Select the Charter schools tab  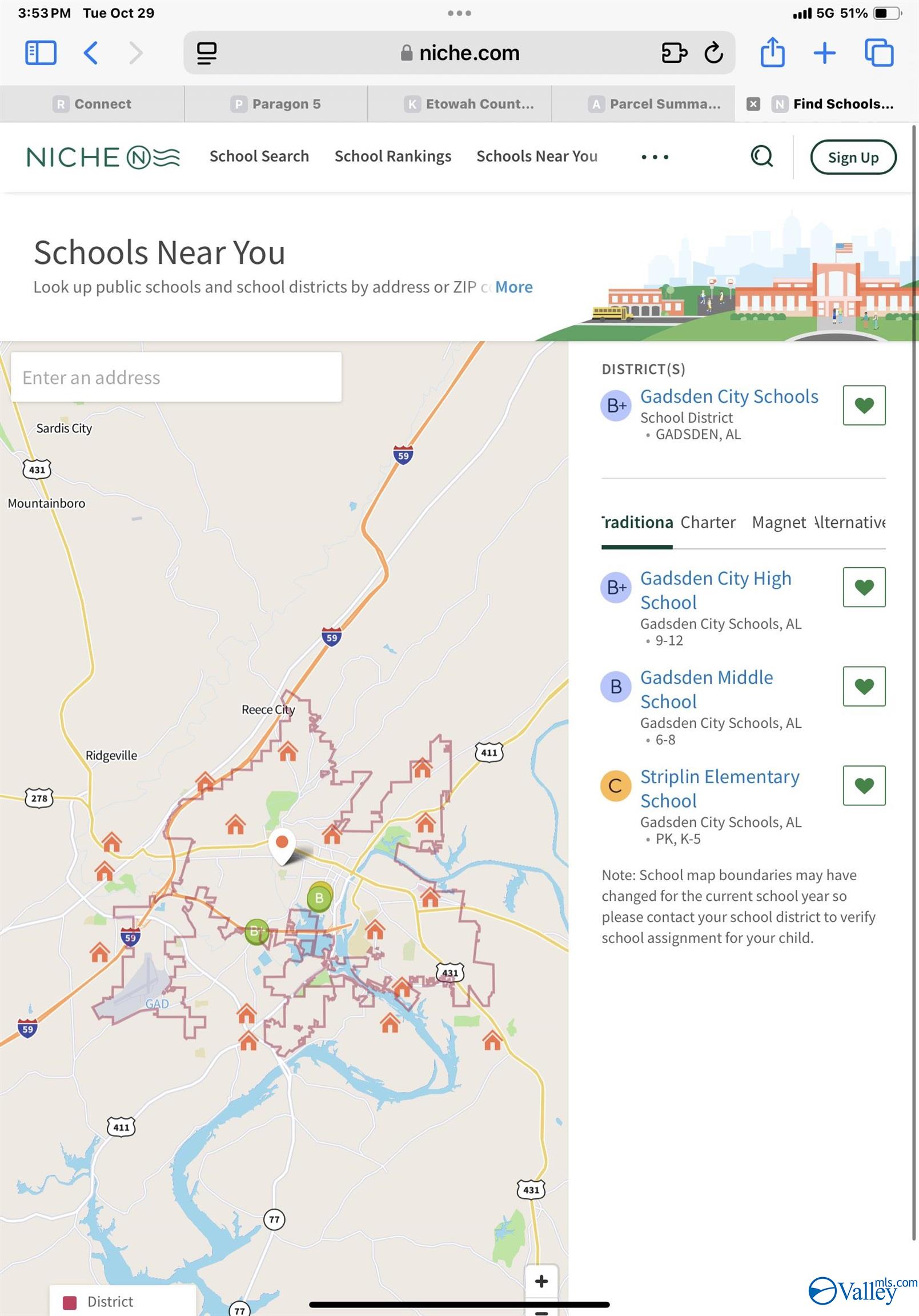click(x=708, y=522)
